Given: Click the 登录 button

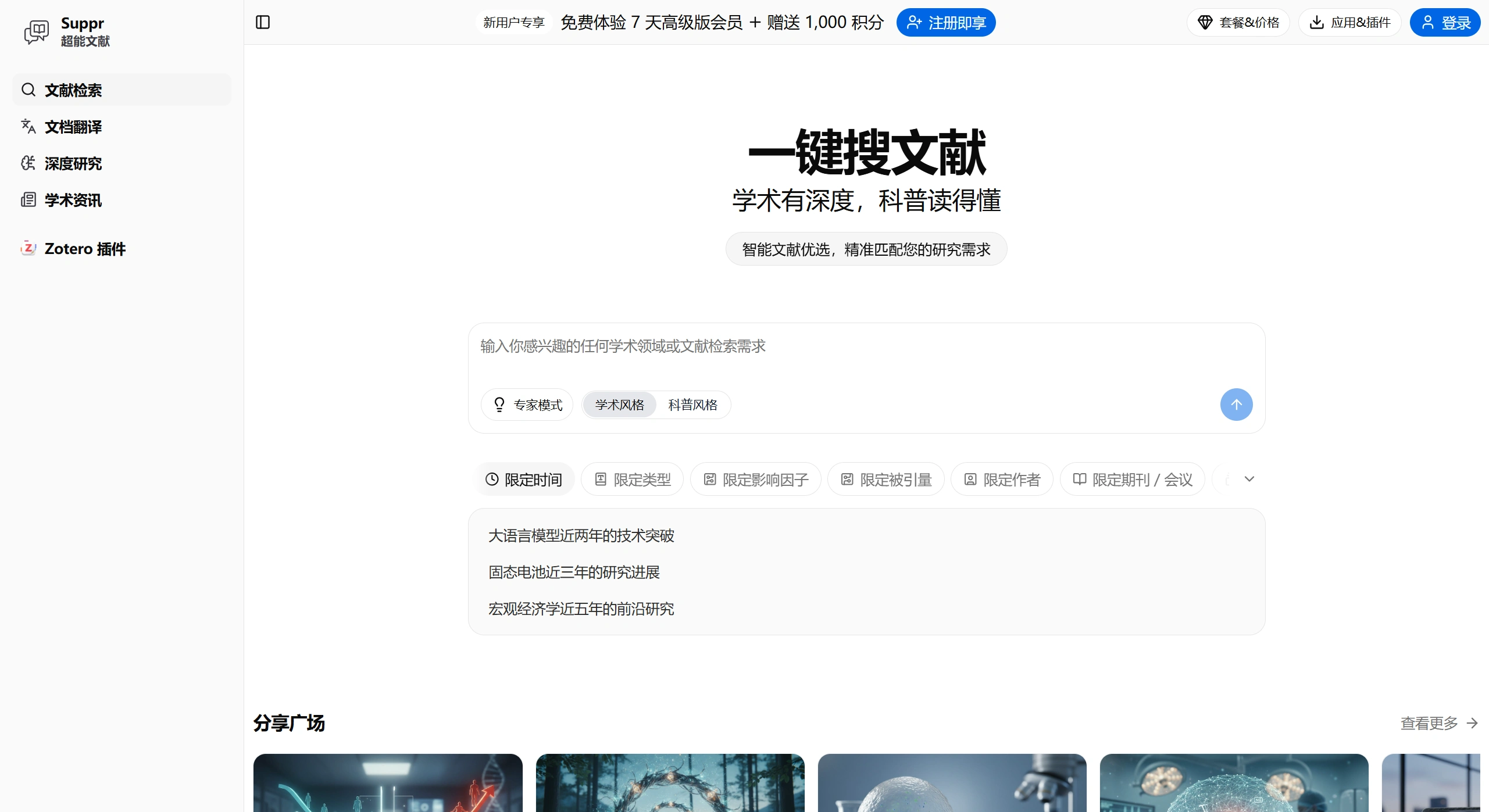Looking at the screenshot, I should (x=1445, y=22).
